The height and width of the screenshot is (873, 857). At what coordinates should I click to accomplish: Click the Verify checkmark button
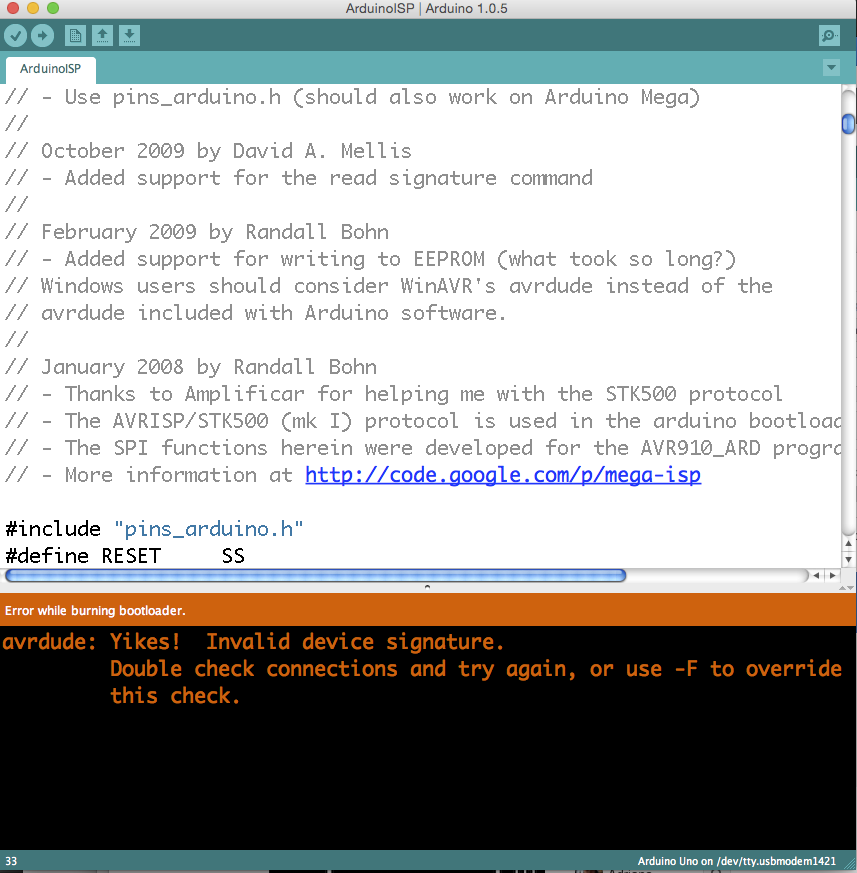pyautogui.click(x=16, y=36)
